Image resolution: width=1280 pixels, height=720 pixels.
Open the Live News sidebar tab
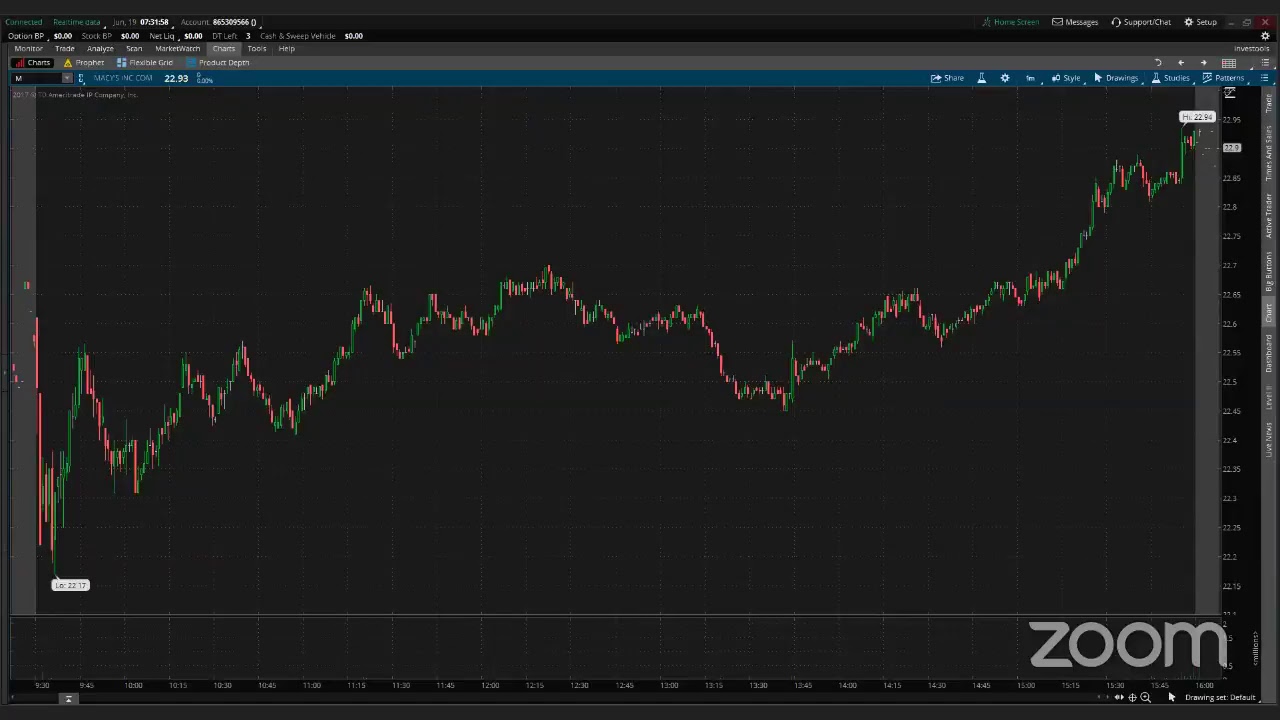coord(1269,440)
